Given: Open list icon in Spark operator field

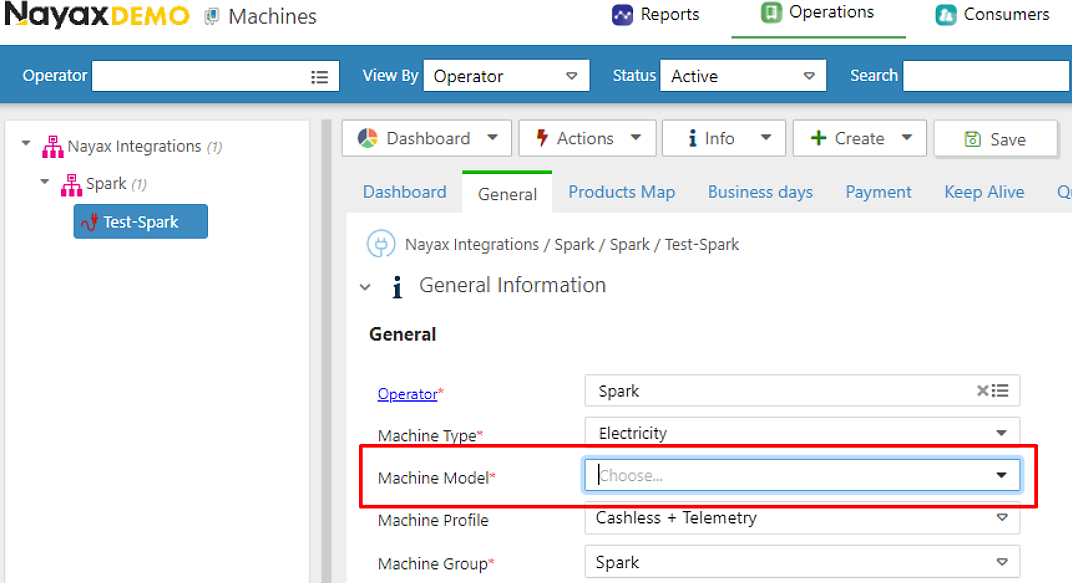Looking at the screenshot, I should pos(1000,391).
